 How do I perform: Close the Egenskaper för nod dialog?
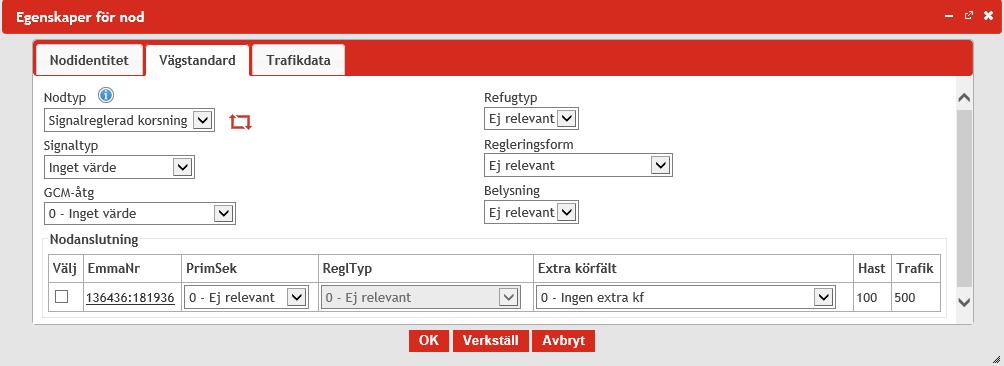989,16
